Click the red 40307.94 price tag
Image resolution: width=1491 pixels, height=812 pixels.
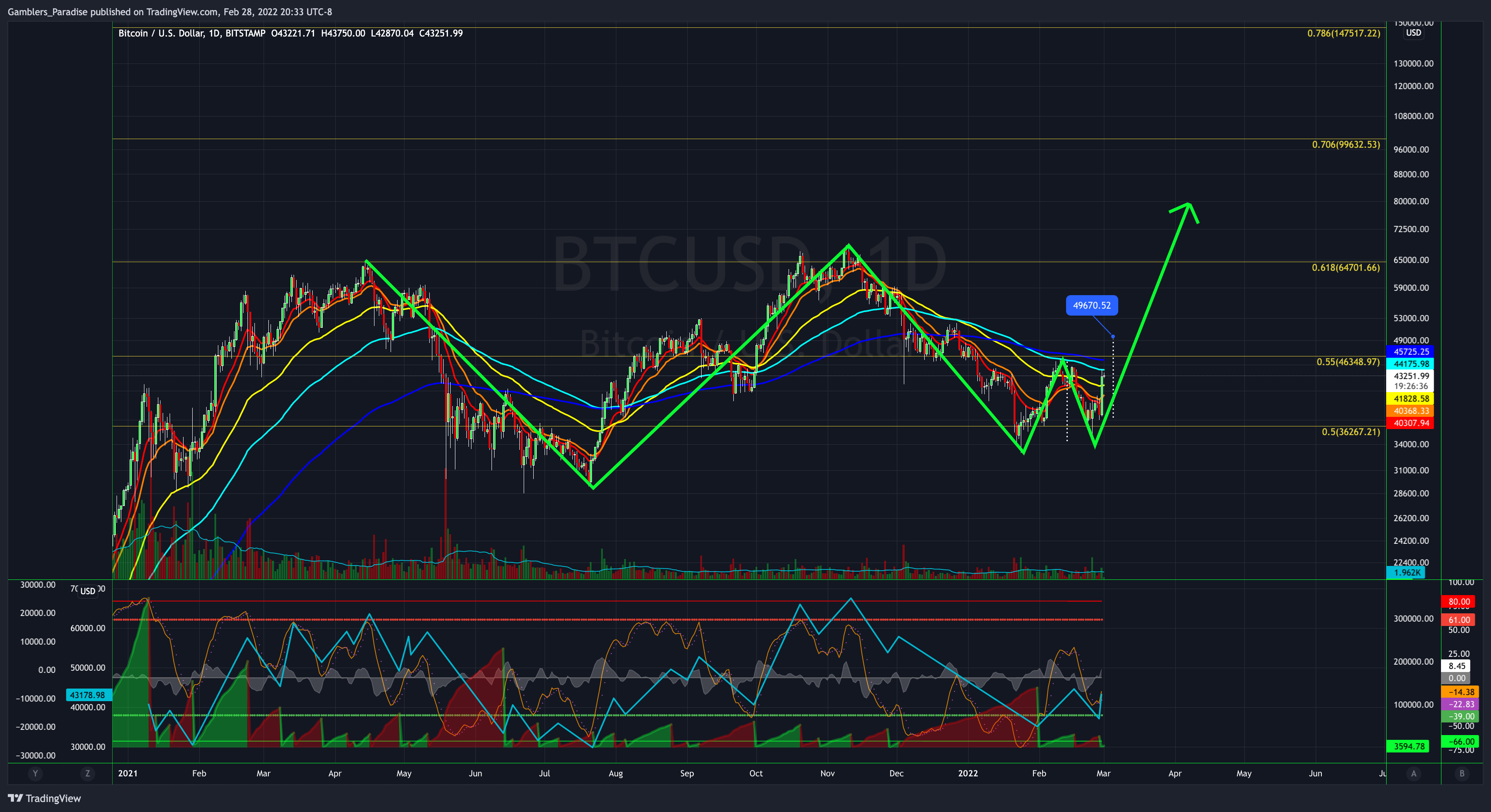pyautogui.click(x=1411, y=423)
